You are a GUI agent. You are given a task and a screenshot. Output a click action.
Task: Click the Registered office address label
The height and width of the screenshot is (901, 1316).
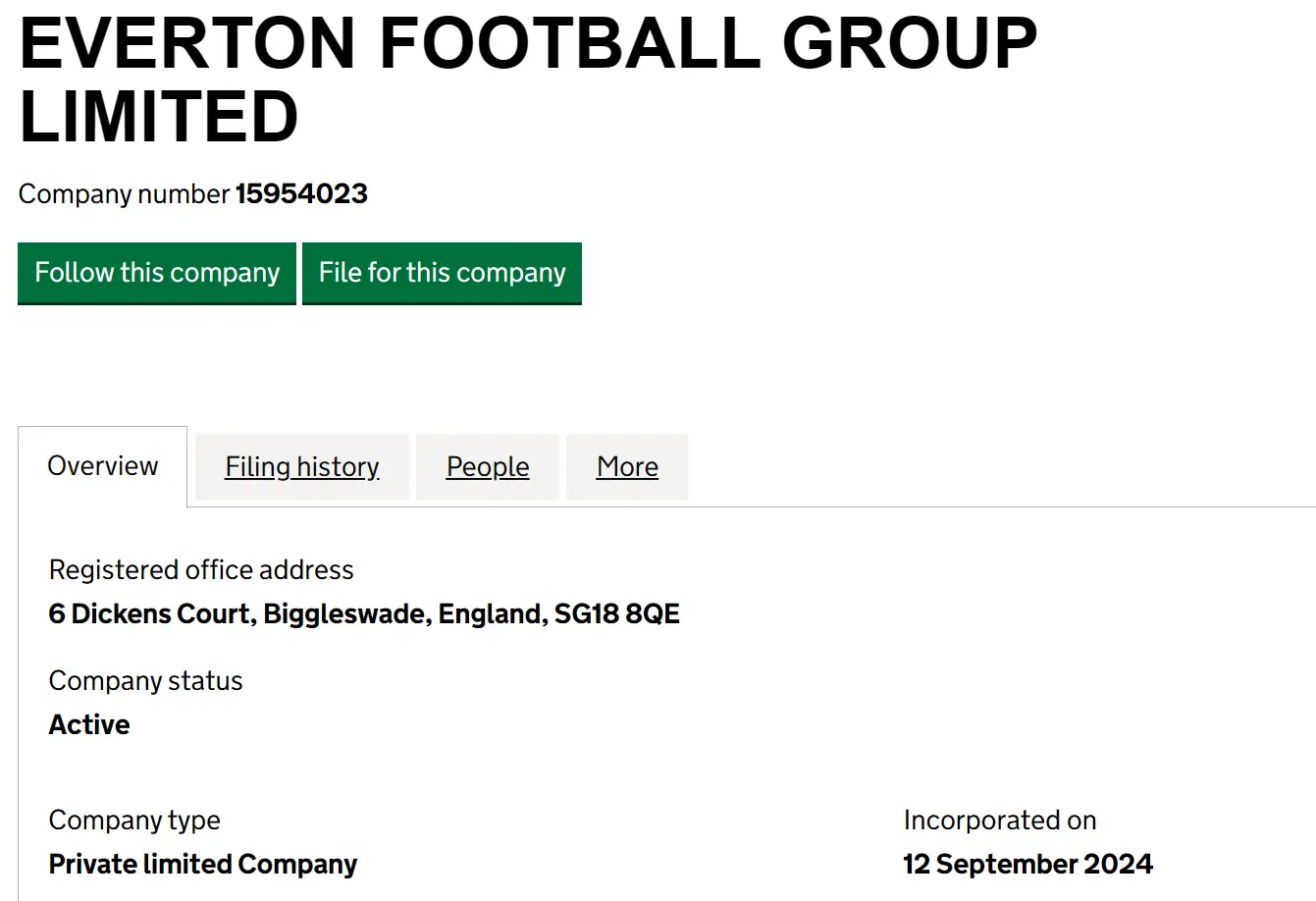point(201,570)
